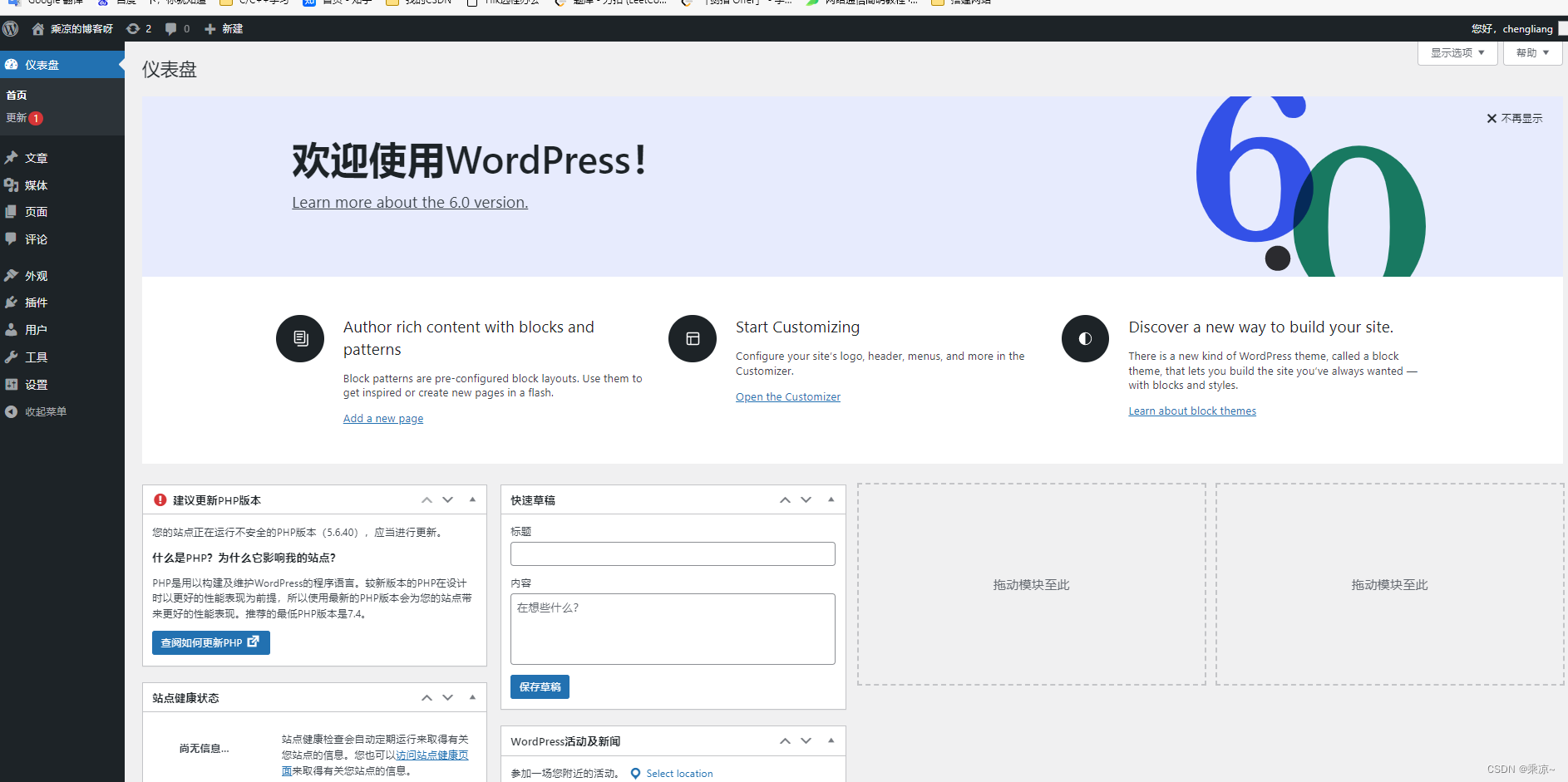The height and width of the screenshot is (782, 1568).
Task: Click Select location link
Action: pos(679,774)
